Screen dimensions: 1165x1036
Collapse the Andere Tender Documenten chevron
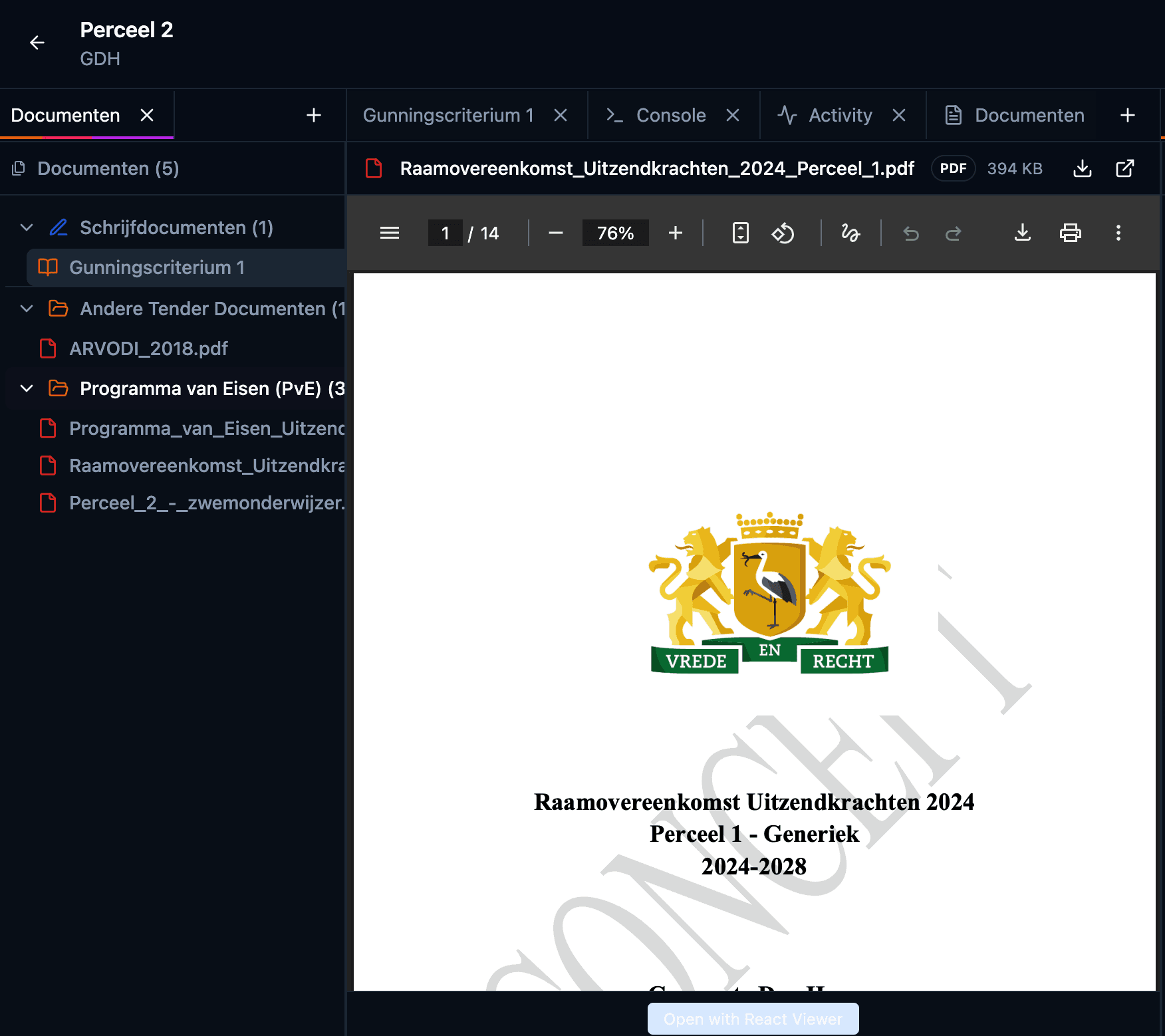point(27,309)
